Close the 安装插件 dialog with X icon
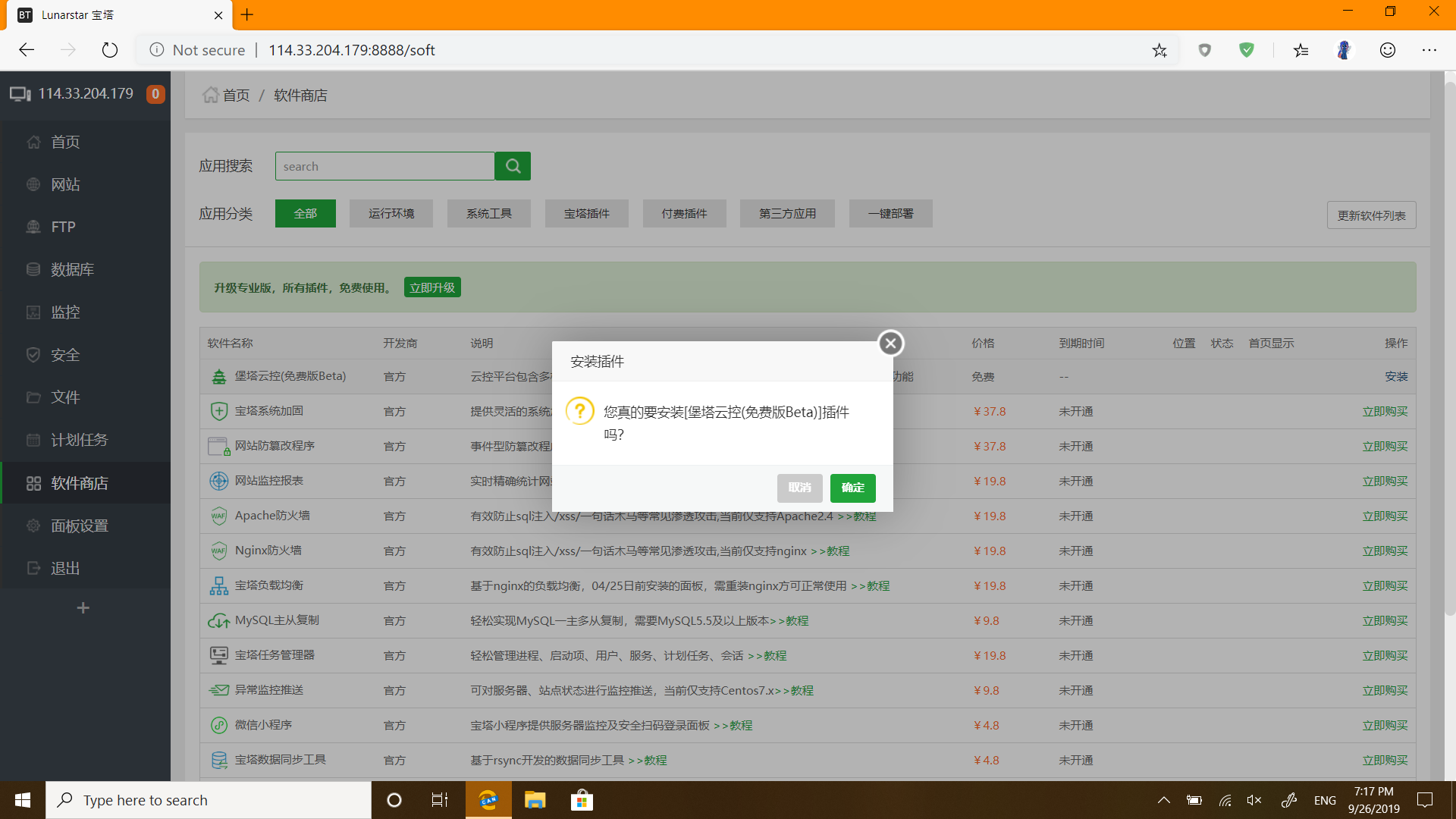 [x=891, y=344]
